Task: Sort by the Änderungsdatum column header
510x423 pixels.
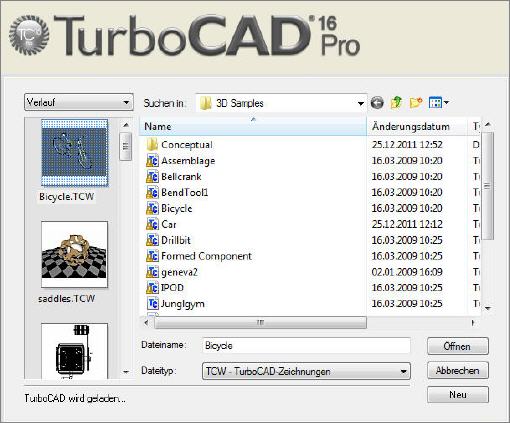Action: pyautogui.click(x=417, y=127)
